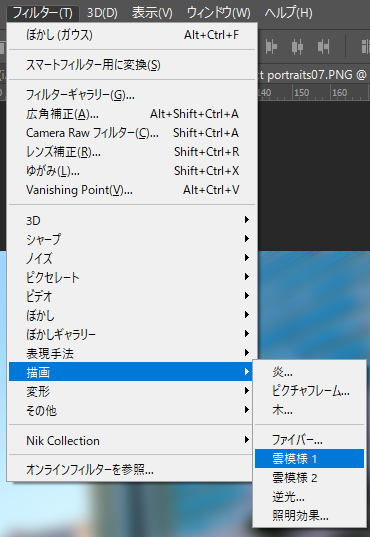Expand the ぼかし submenu
Viewport: 370px width, 537px height.
[x=132, y=315]
